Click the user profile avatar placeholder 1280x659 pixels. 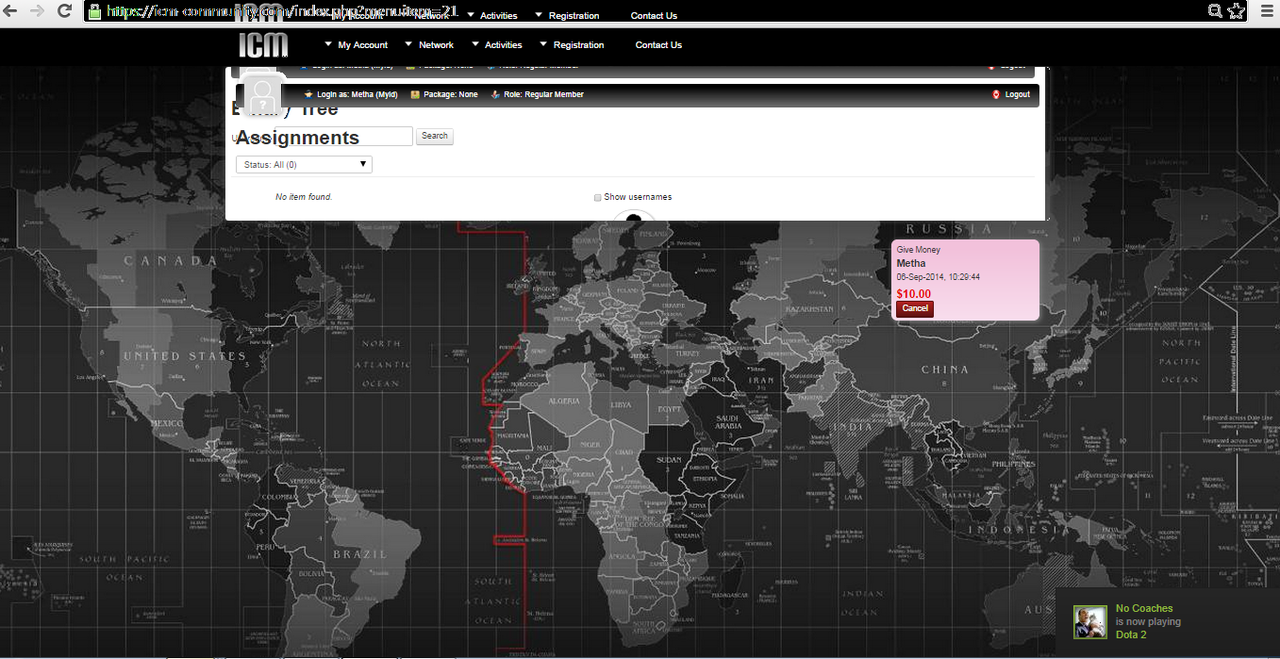[x=263, y=96]
